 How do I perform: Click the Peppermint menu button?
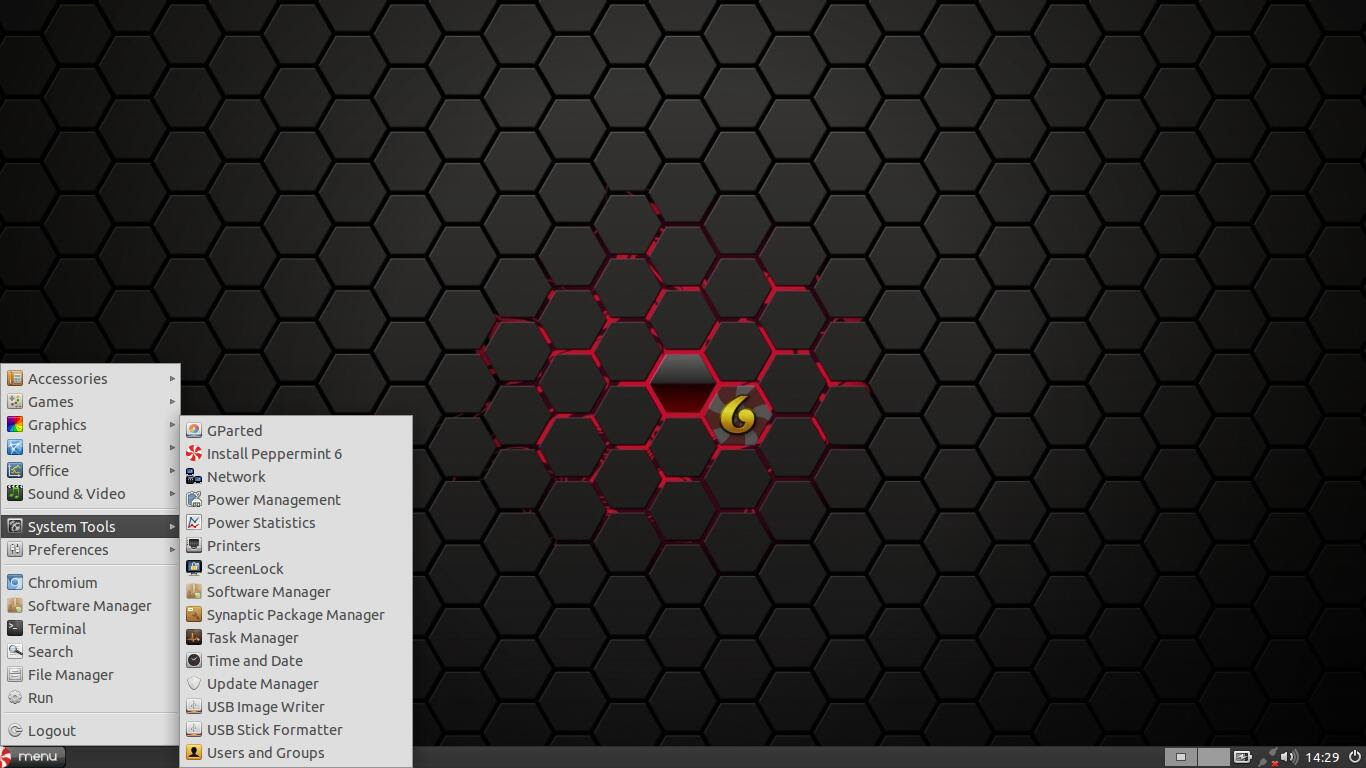click(x=33, y=757)
